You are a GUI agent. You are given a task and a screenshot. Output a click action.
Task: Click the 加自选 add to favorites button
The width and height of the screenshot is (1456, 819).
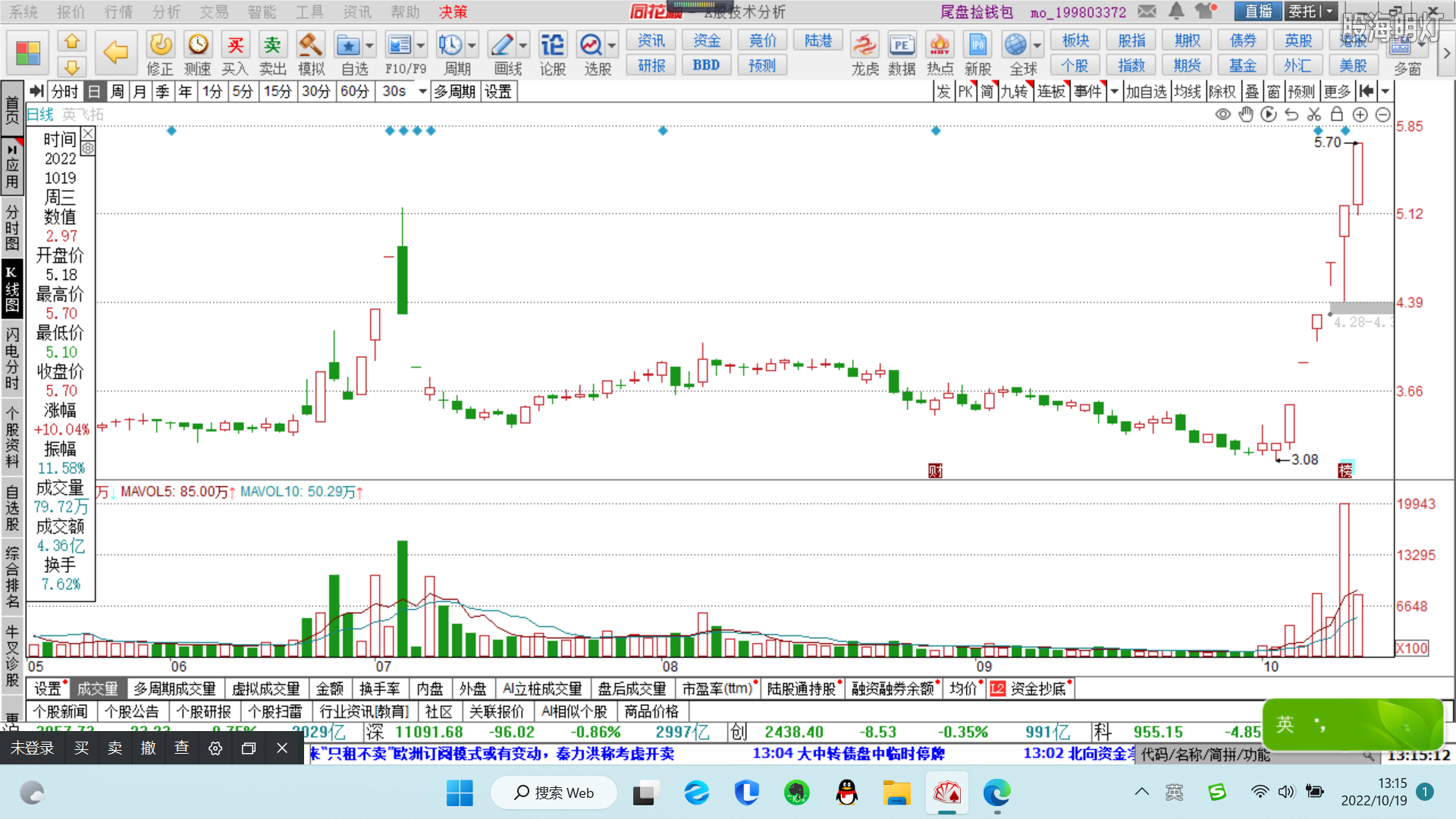tap(1145, 92)
